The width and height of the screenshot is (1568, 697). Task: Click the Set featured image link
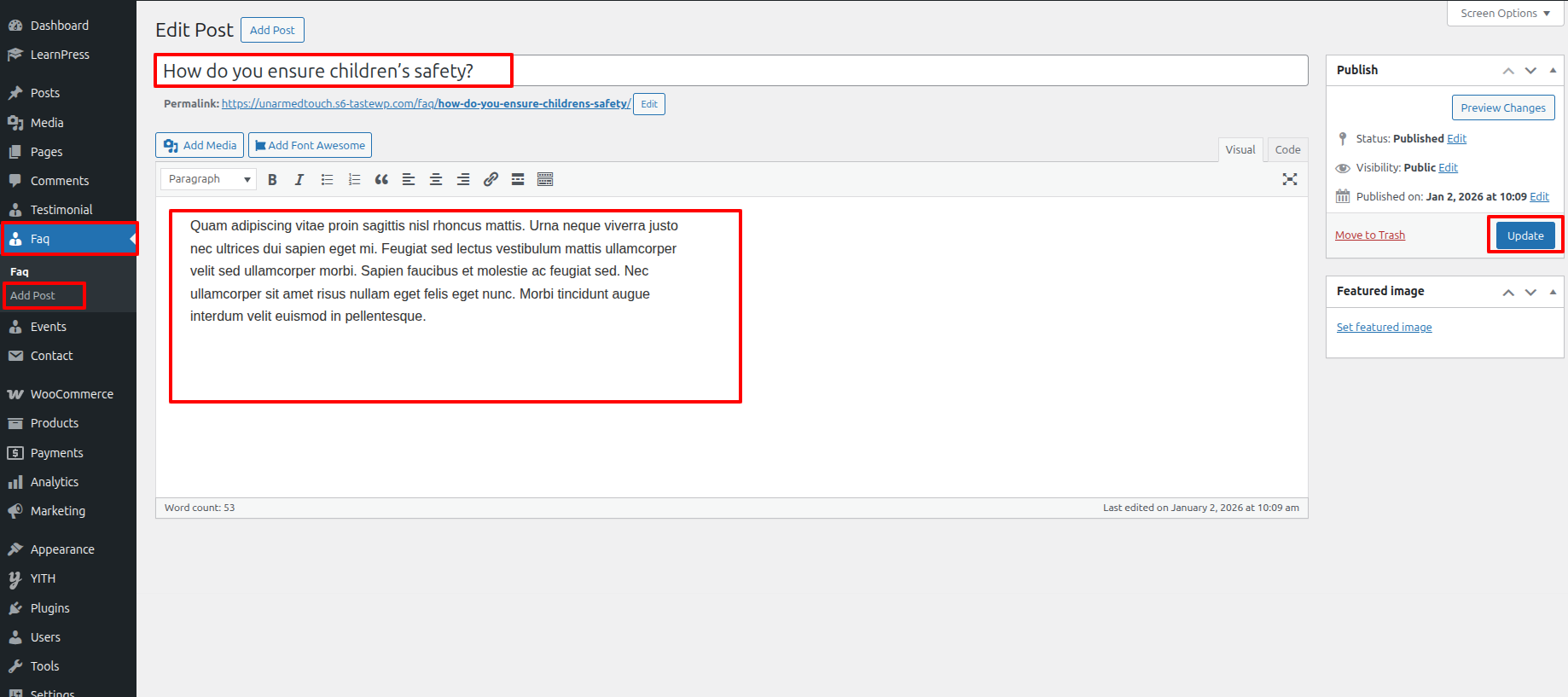tap(1384, 328)
